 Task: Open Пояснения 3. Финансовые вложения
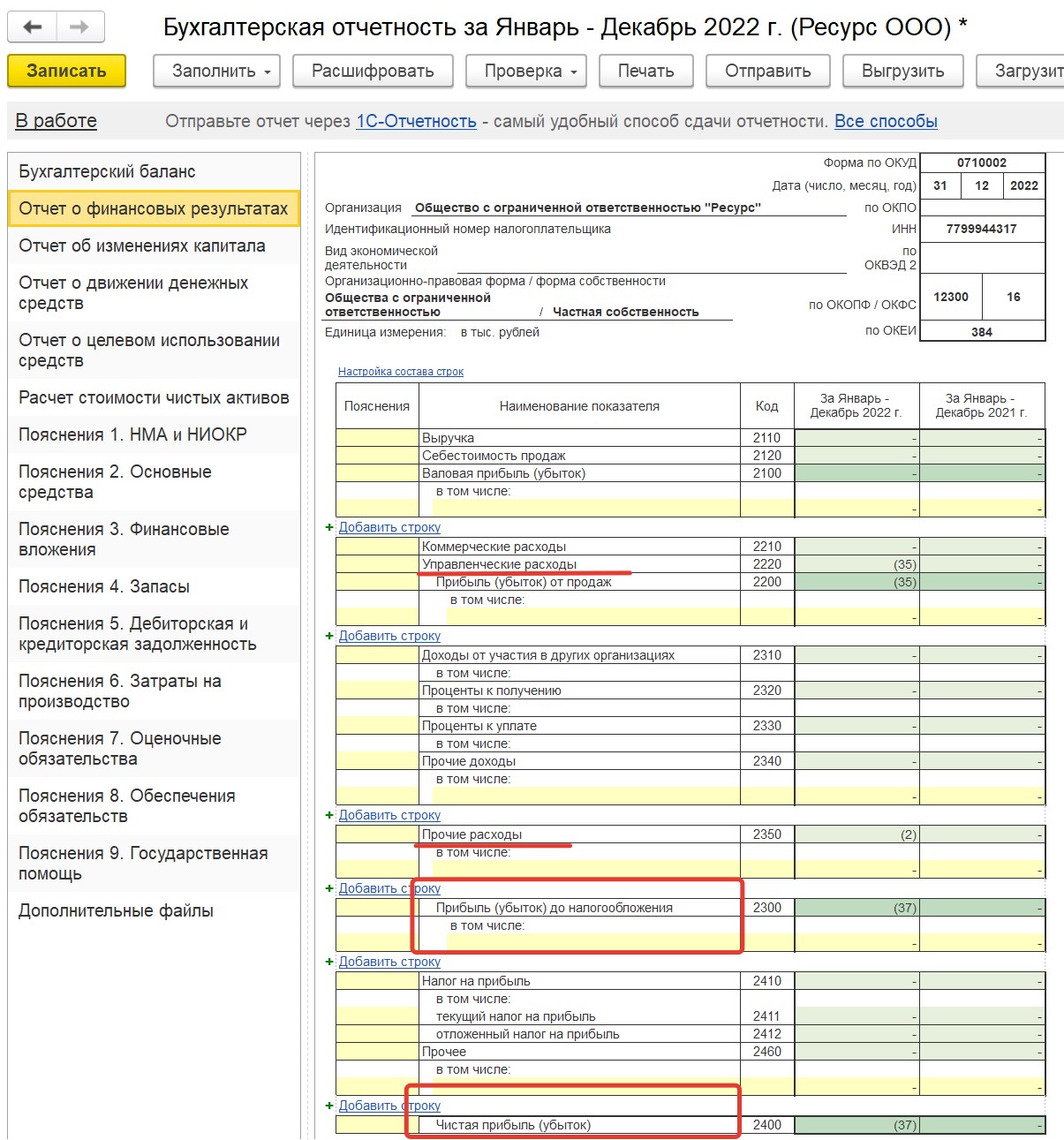pyautogui.click(x=155, y=540)
